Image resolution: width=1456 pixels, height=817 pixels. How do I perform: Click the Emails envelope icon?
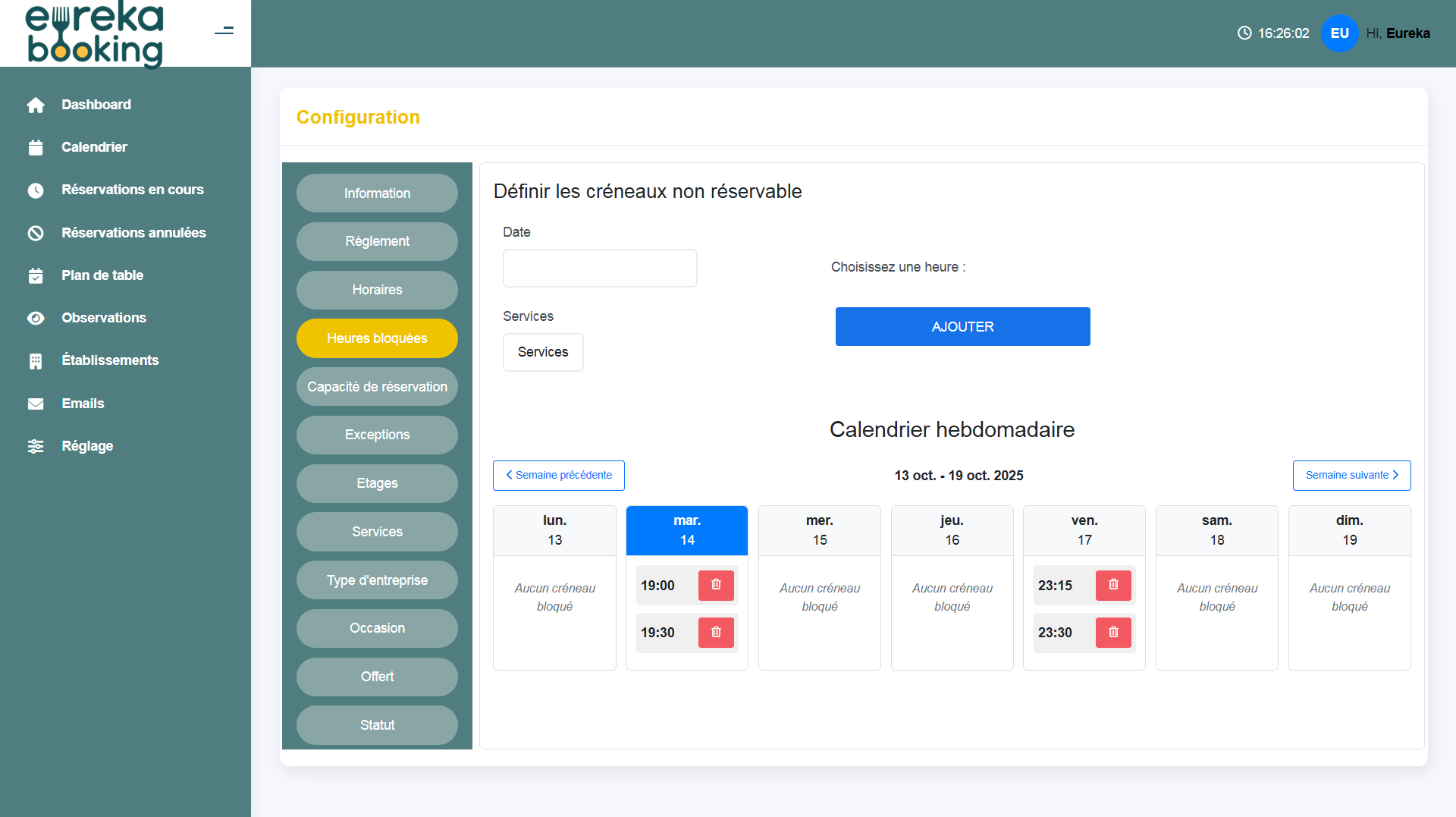click(36, 404)
